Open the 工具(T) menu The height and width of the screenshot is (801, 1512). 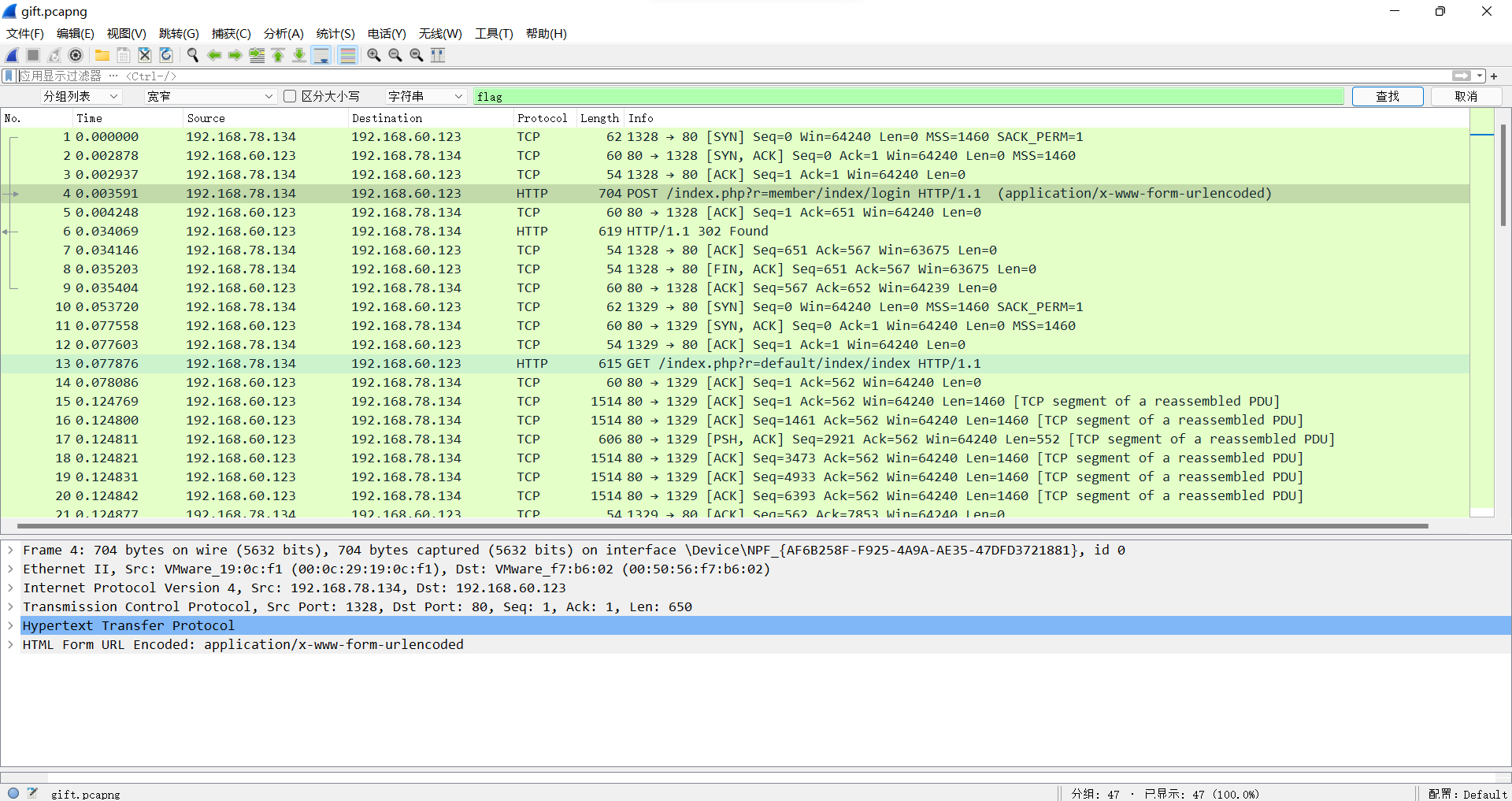[494, 34]
